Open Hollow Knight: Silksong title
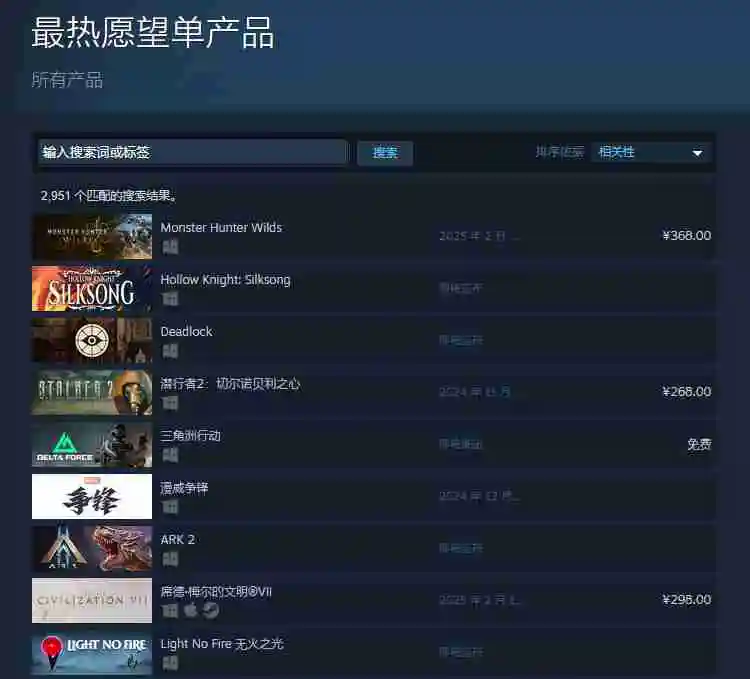The image size is (750, 679). pyautogui.click(x=225, y=280)
